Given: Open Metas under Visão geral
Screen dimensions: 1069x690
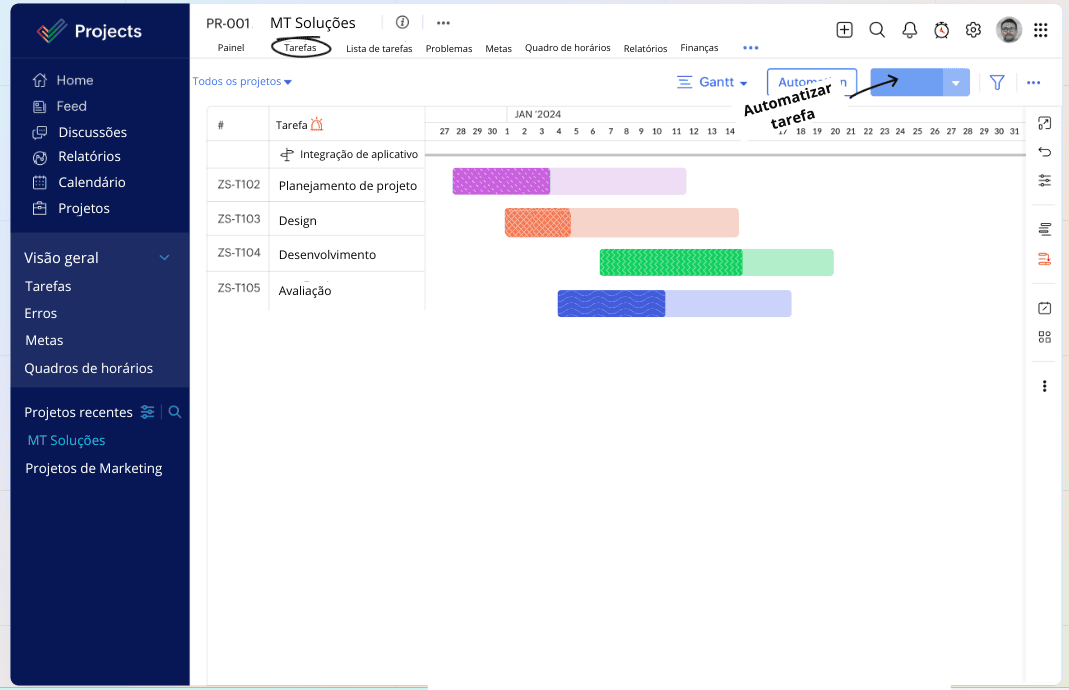Looking at the screenshot, I should tap(44, 340).
